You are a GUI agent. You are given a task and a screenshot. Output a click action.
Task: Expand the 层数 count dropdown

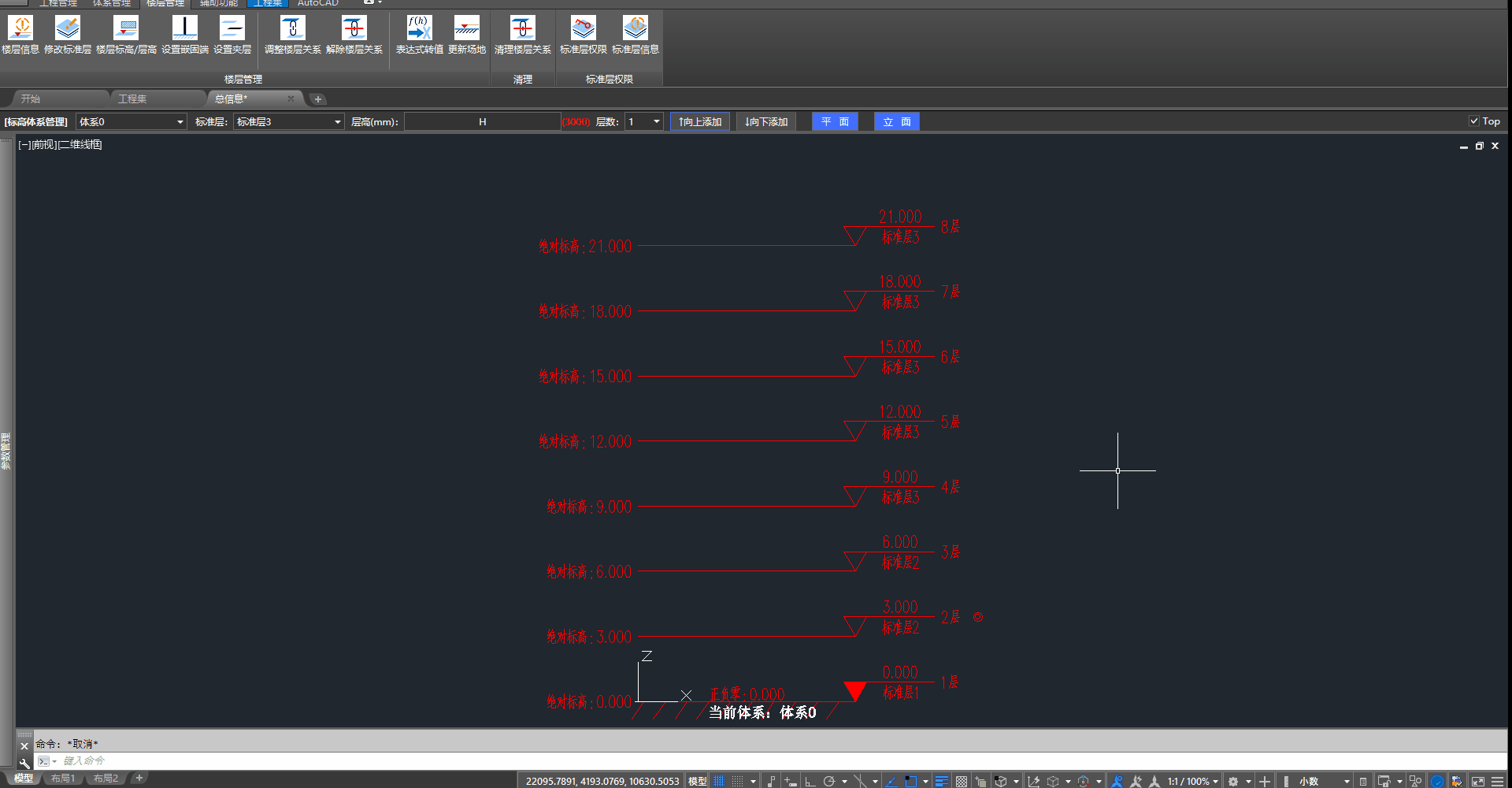tap(656, 122)
